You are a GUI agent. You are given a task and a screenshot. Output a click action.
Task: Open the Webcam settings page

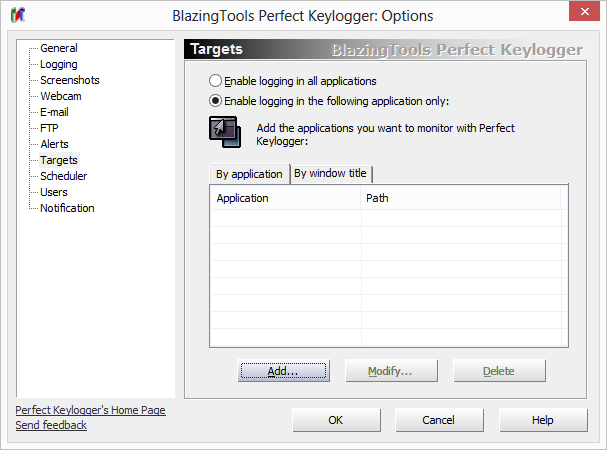point(61,96)
